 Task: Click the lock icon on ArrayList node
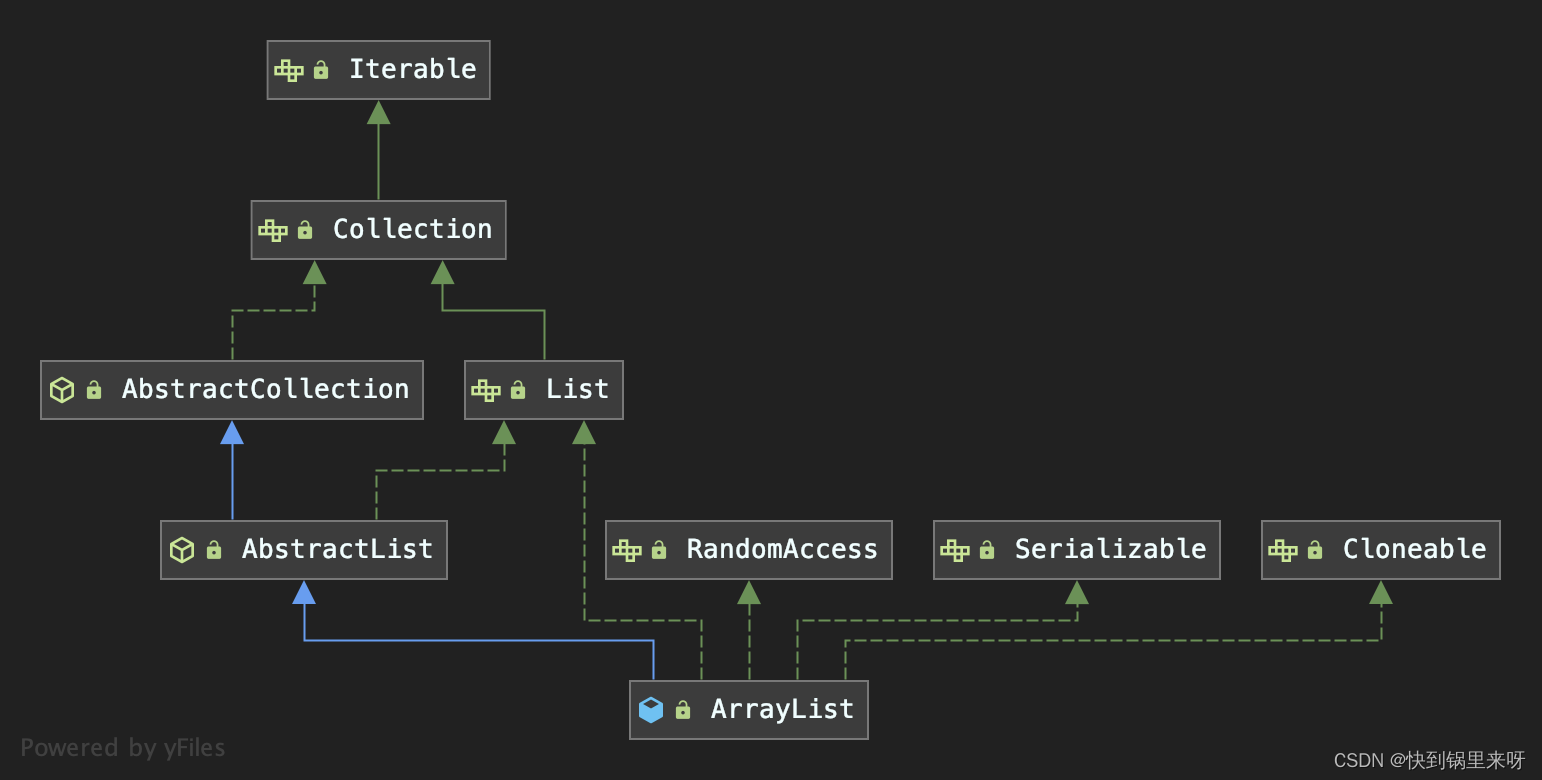click(x=683, y=710)
